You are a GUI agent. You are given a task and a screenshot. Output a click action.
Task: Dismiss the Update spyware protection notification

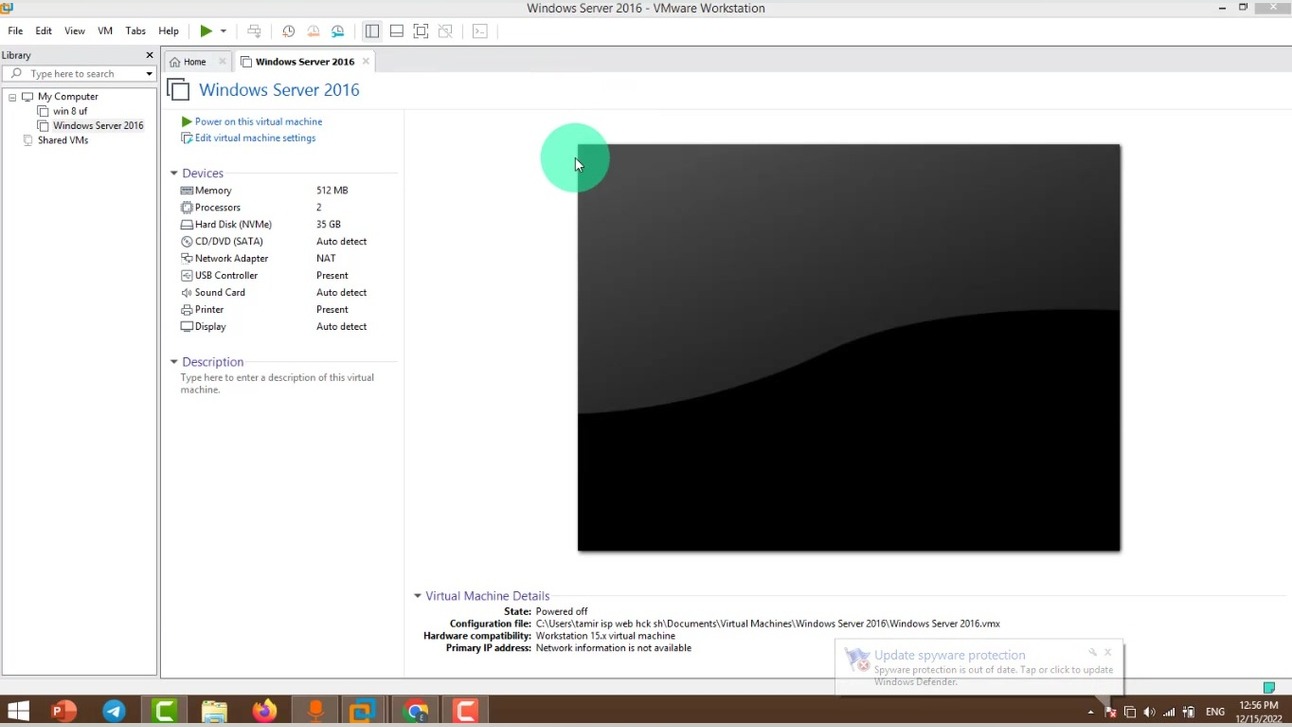click(1108, 652)
